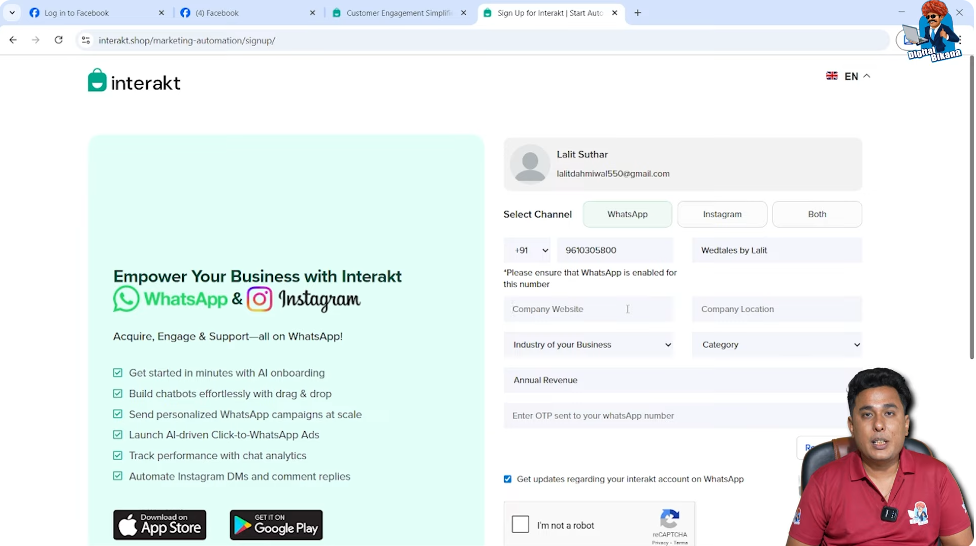976x546 pixels.
Task: Open the EN language selector
Action: pyautogui.click(x=848, y=76)
